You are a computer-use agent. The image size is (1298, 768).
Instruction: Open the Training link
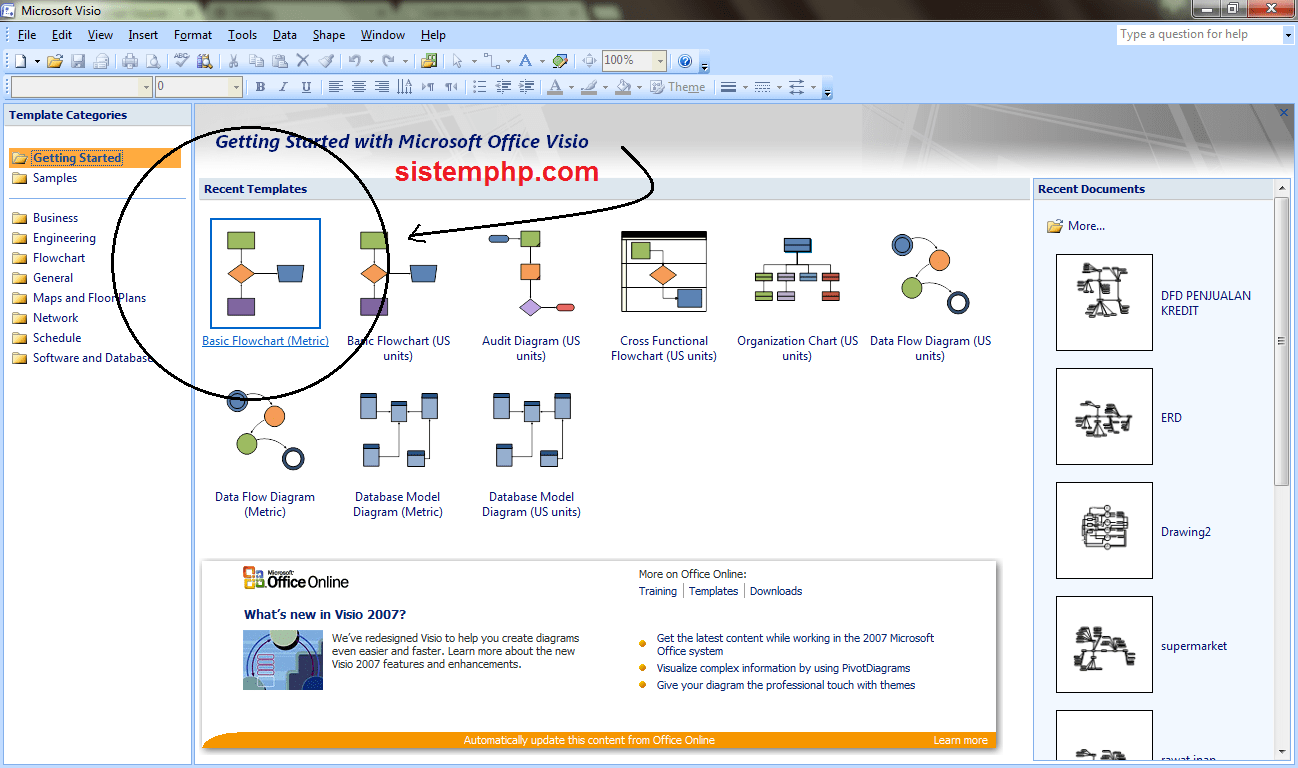click(658, 591)
